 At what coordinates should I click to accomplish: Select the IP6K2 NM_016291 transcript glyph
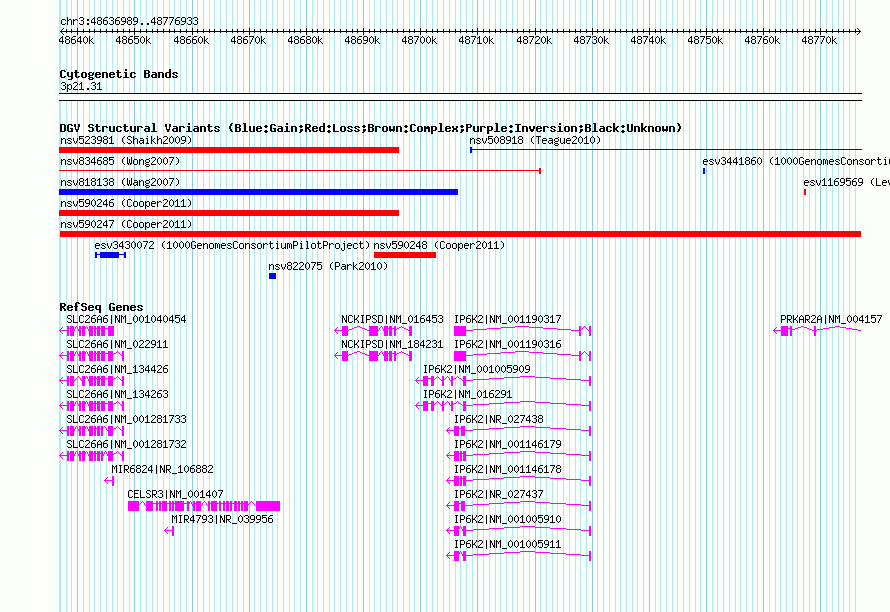coord(503,406)
